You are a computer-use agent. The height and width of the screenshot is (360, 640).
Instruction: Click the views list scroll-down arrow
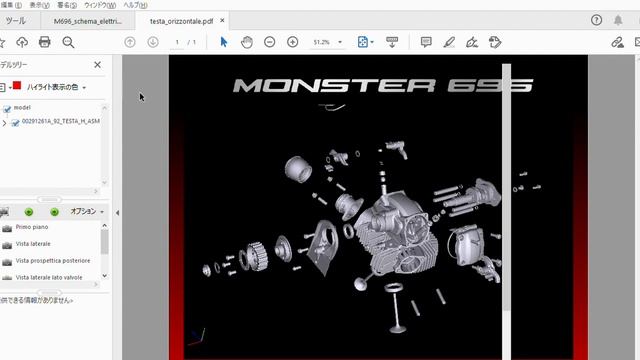[104, 276]
